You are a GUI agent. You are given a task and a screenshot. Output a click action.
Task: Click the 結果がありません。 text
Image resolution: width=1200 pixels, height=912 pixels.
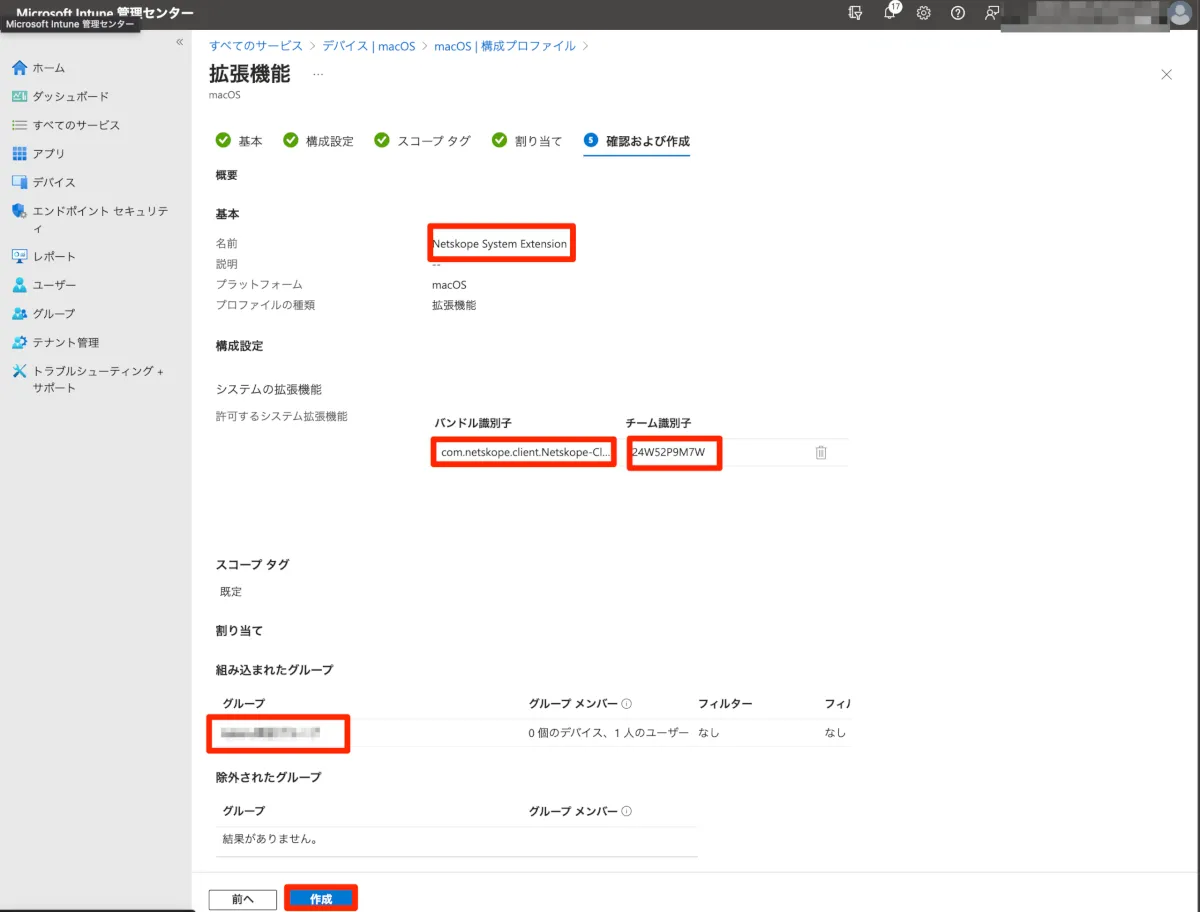270,839
